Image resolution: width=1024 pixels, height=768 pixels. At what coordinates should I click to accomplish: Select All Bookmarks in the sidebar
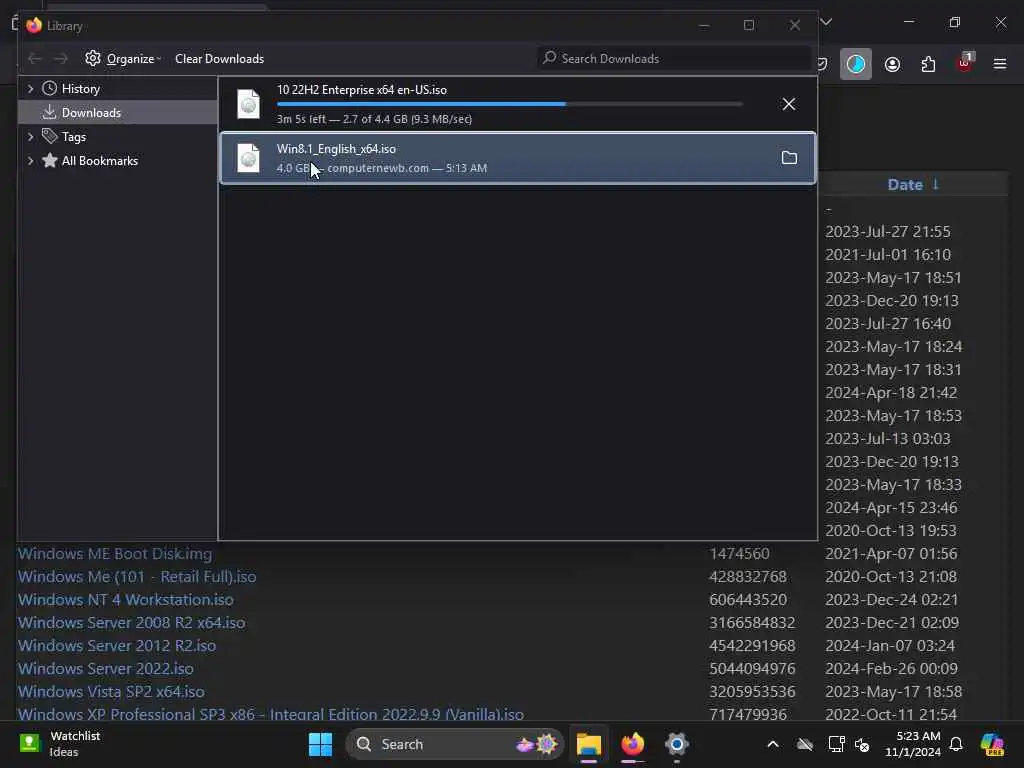(99, 161)
